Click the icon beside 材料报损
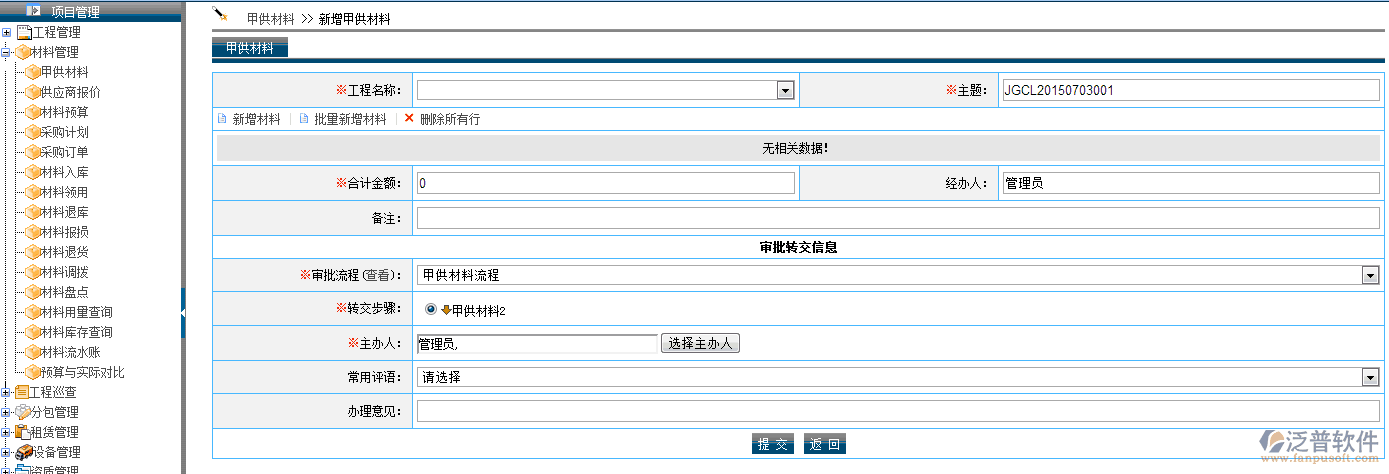This screenshot has height=474, width=1389. pos(33,232)
